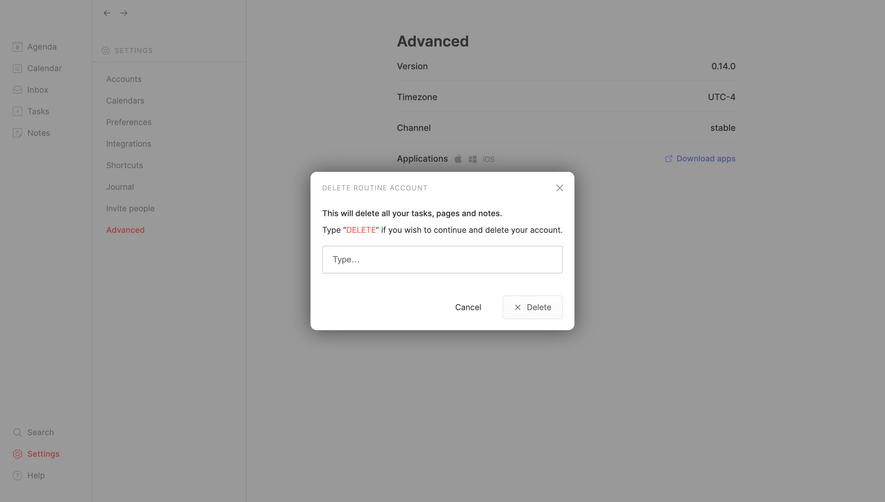Click the channel value stable
The width and height of the screenshot is (885, 502).
click(x=722, y=128)
